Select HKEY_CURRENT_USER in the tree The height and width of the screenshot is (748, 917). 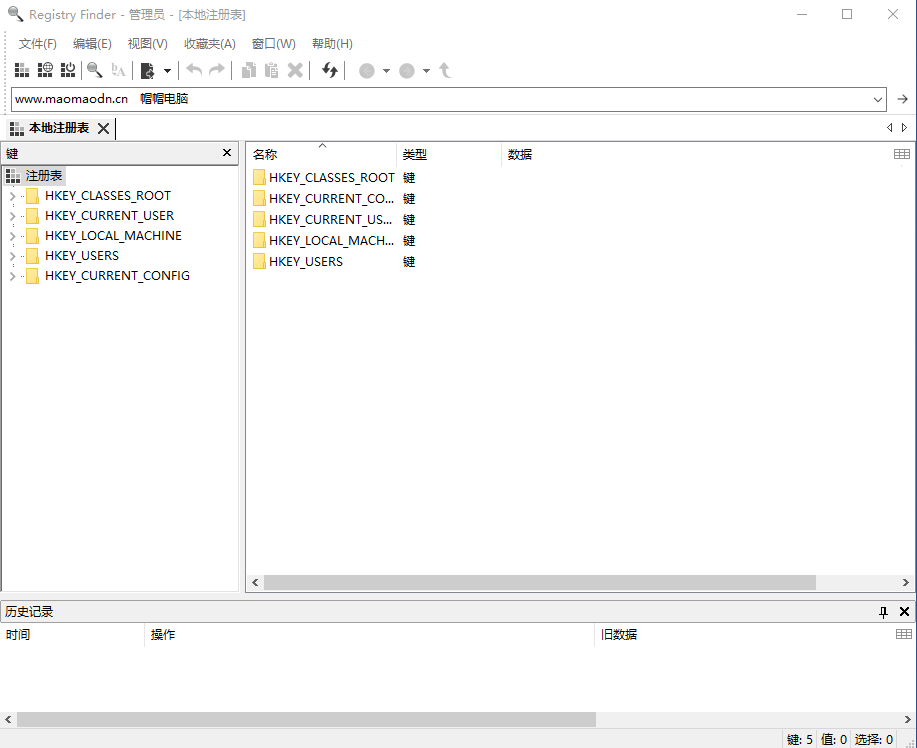pos(109,216)
